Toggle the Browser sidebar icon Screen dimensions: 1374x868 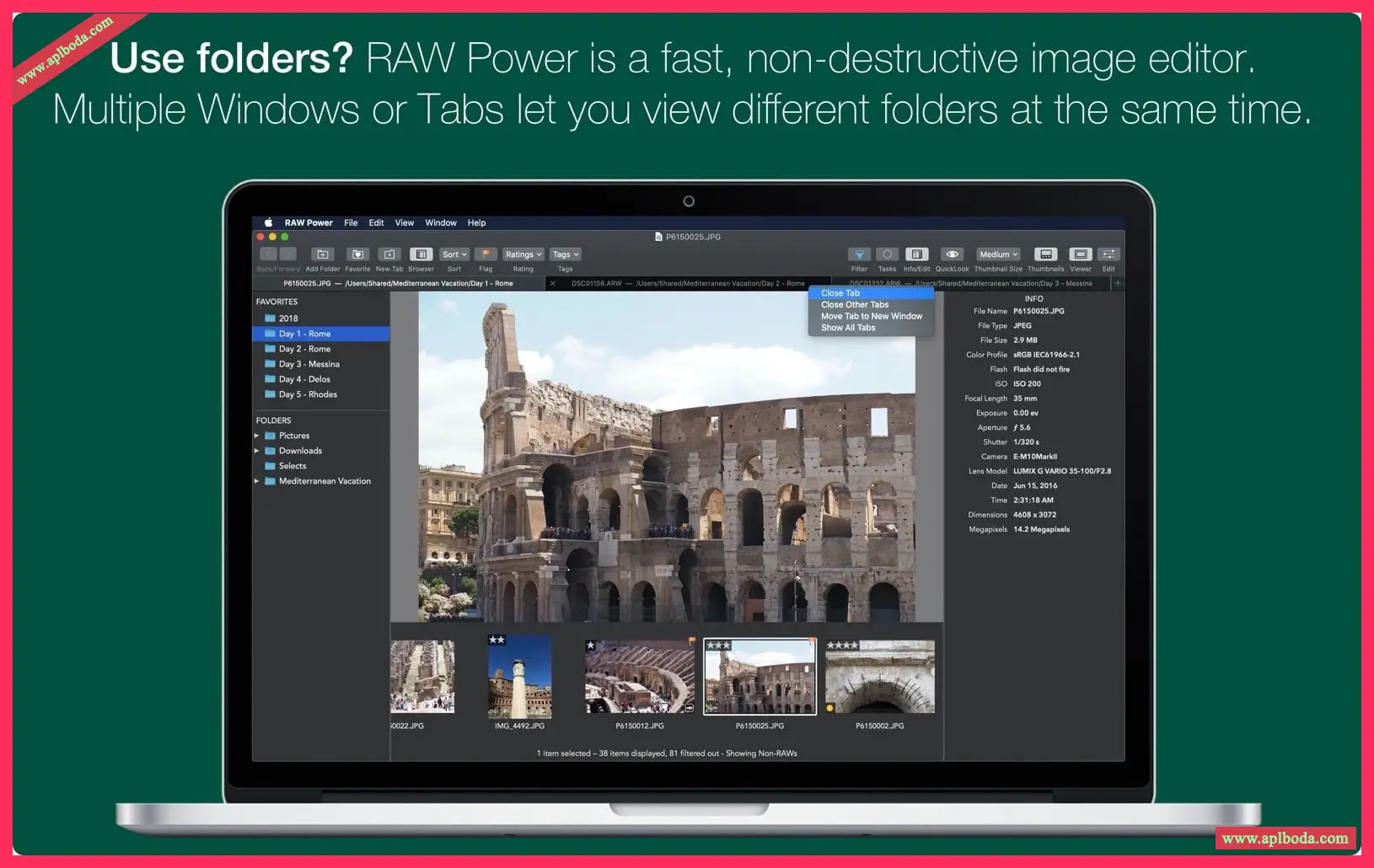click(421, 255)
